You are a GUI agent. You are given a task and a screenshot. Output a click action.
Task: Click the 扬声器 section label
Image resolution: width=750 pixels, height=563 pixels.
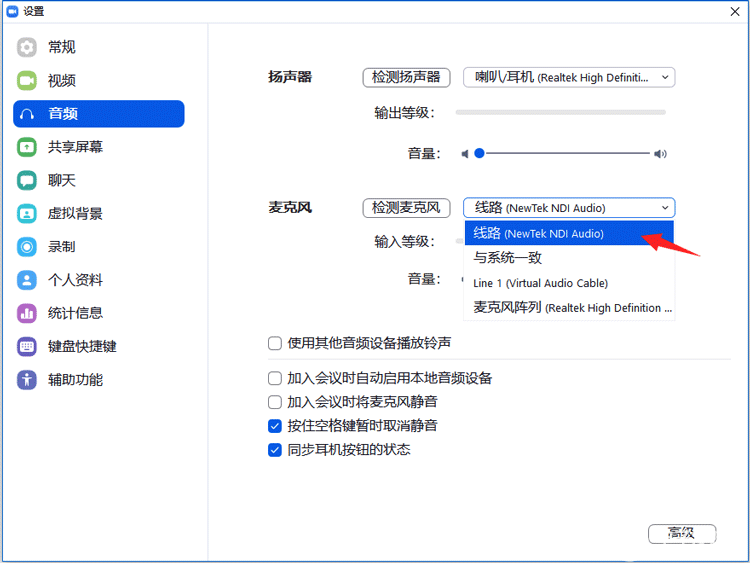(290, 77)
